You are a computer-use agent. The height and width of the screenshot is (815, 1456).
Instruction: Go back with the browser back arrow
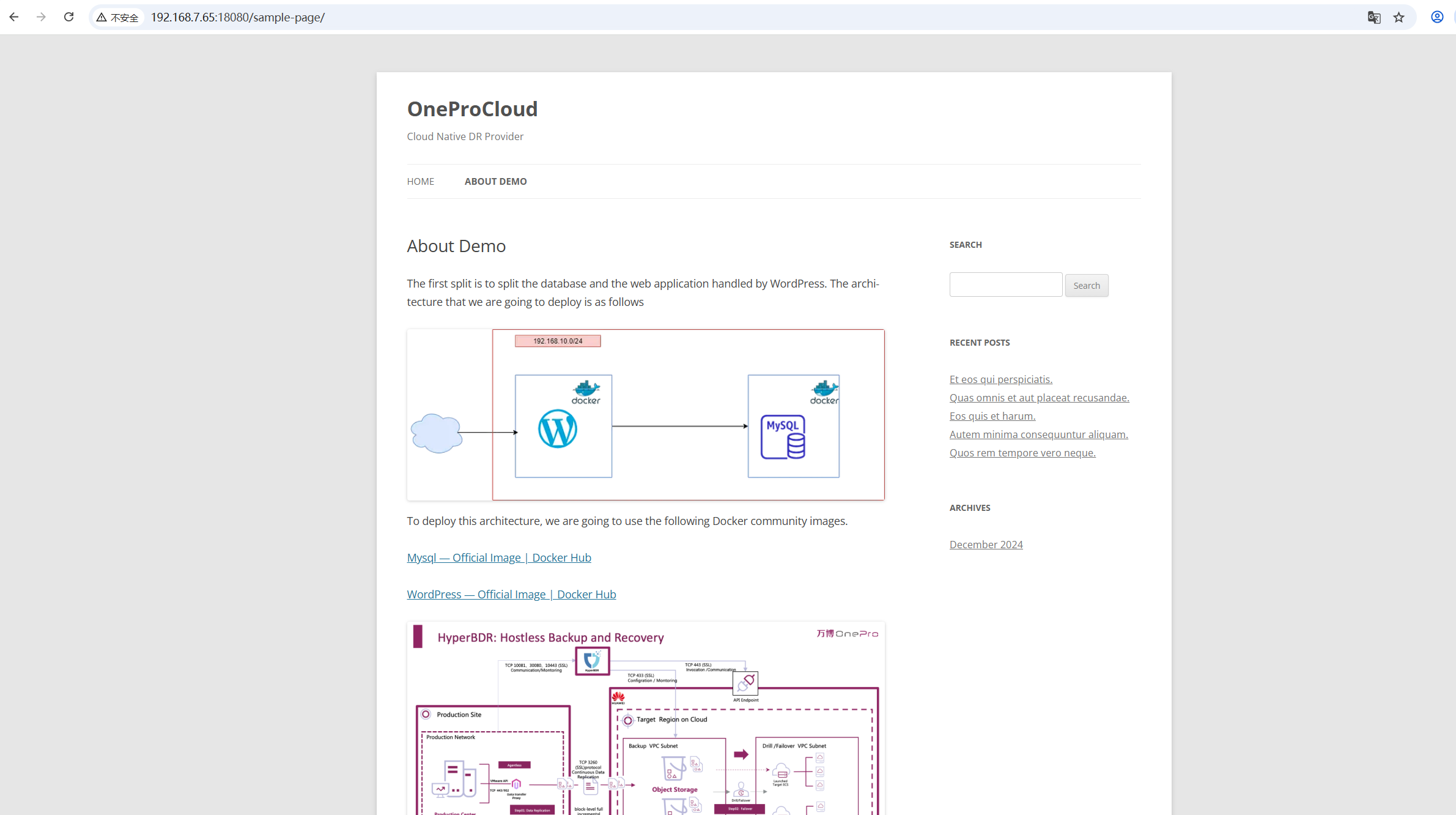pos(14,17)
